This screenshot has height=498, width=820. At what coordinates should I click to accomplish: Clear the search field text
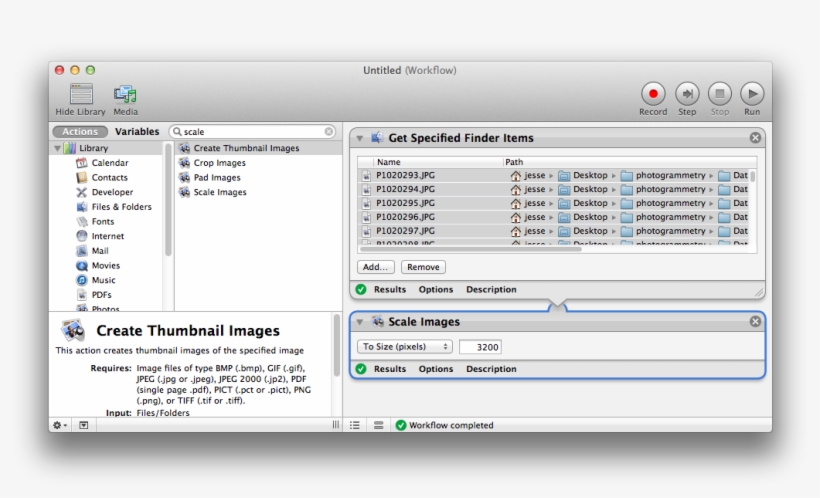point(329,131)
